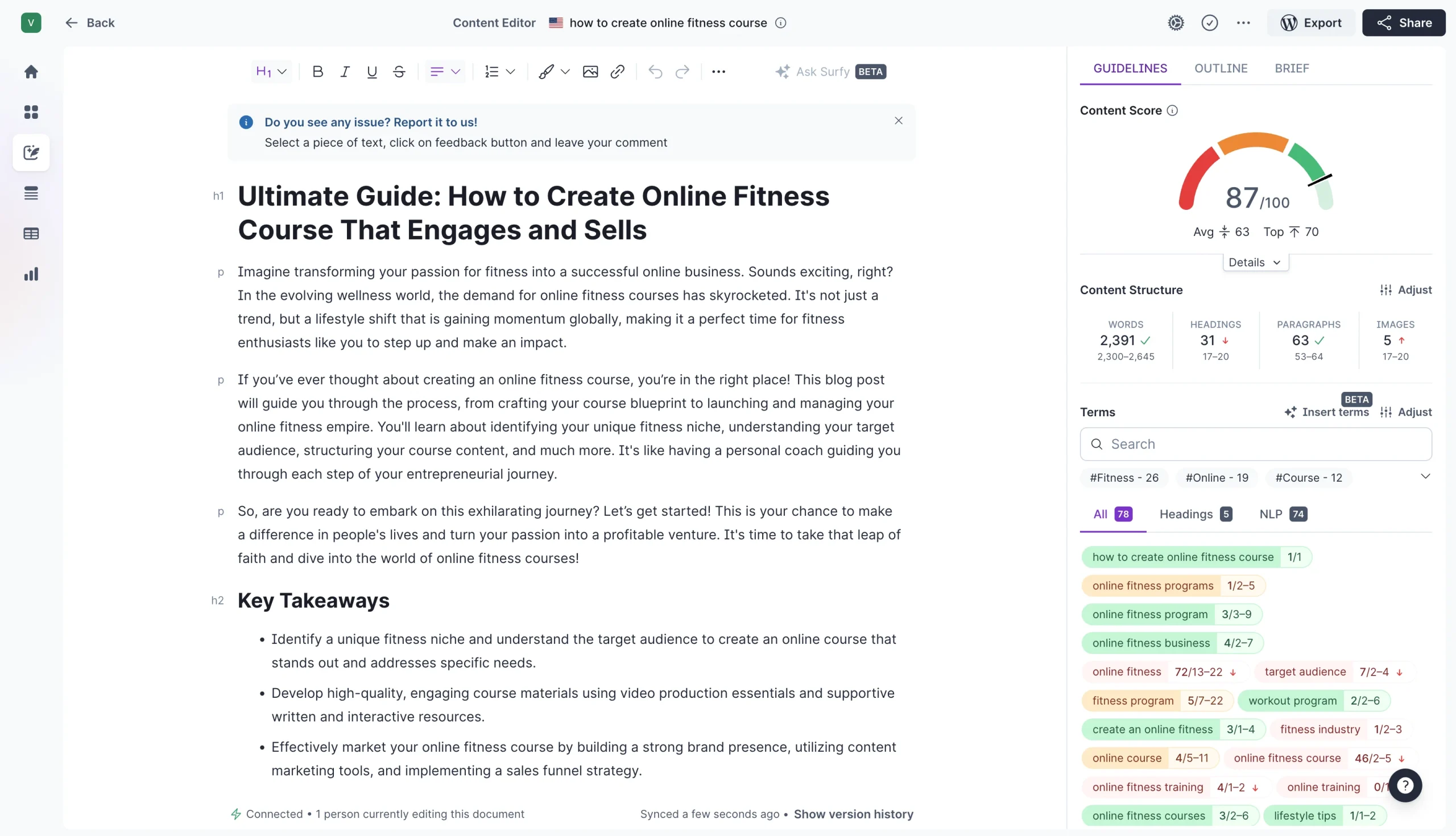Click the highlighter color tool icon
This screenshot has width=1456, height=836.
pos(546,72)
